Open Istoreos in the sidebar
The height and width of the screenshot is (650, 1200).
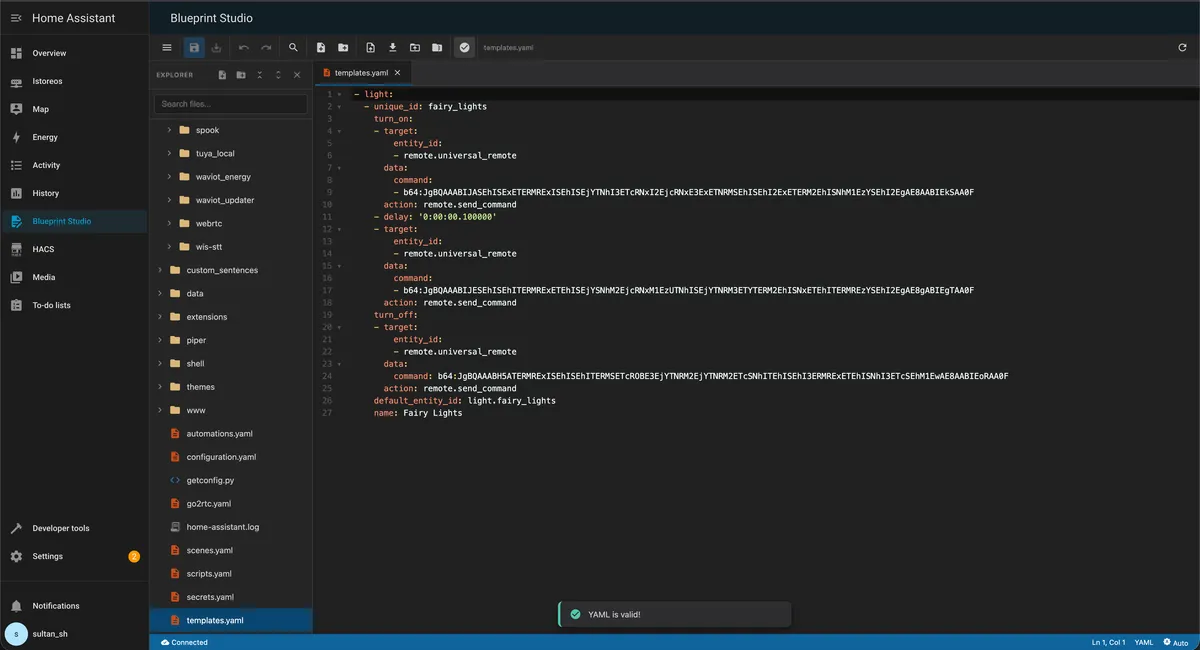click(x=74, y=81)
